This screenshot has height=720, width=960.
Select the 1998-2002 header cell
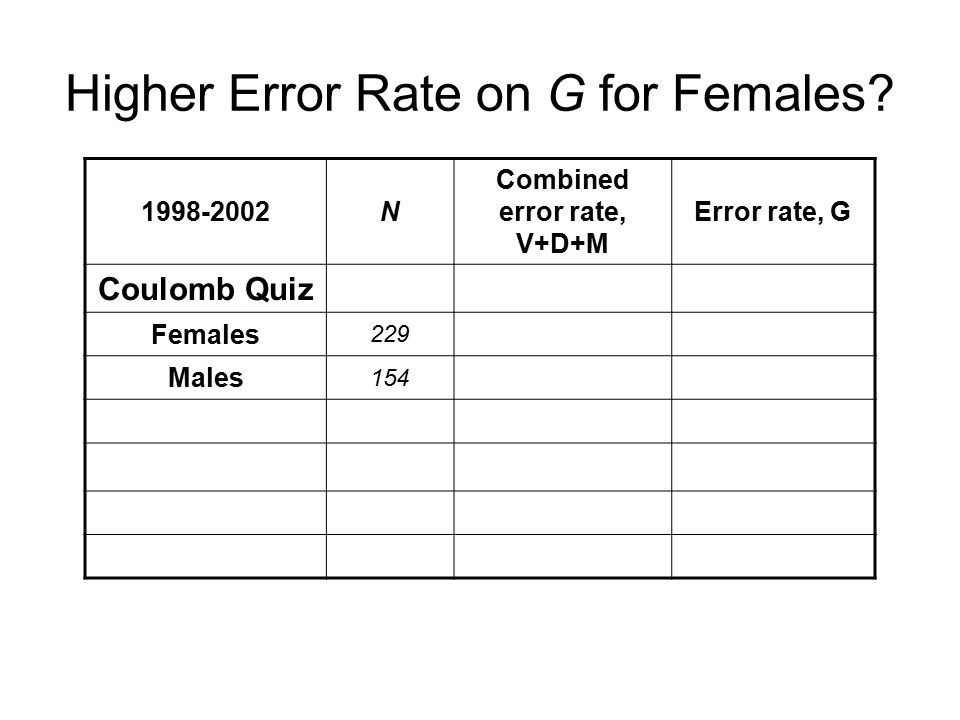pyautogui.click(x=206, y=212)
